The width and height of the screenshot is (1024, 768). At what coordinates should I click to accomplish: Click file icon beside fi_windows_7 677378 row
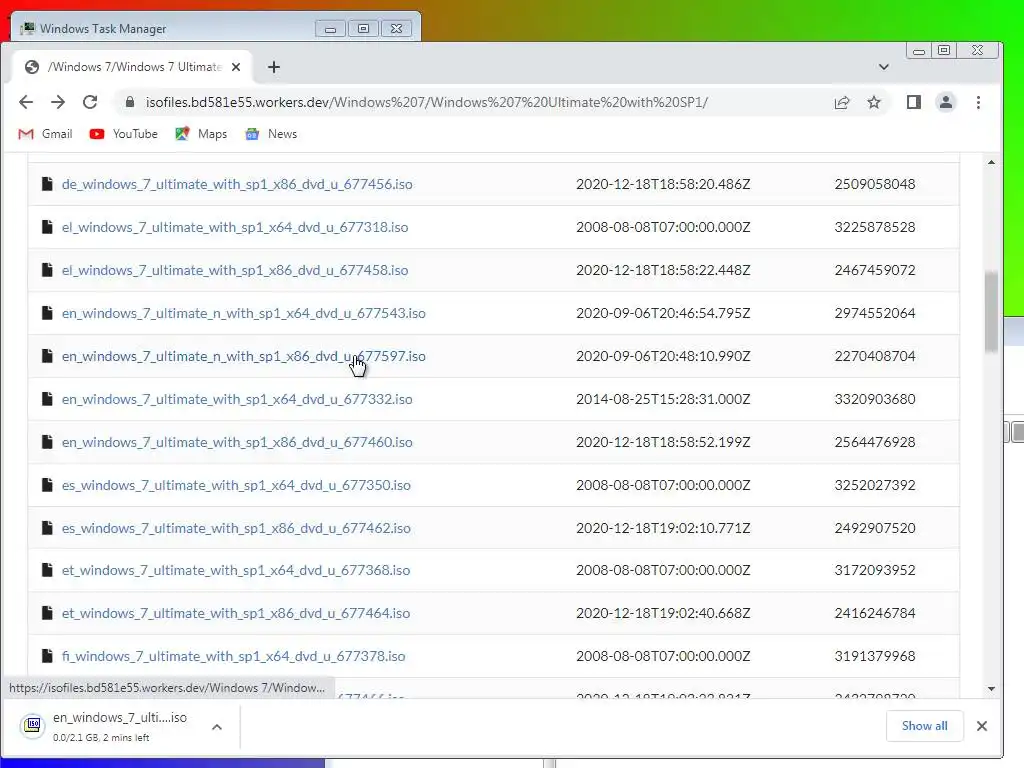pyautogui.click(x=47, y=656)
